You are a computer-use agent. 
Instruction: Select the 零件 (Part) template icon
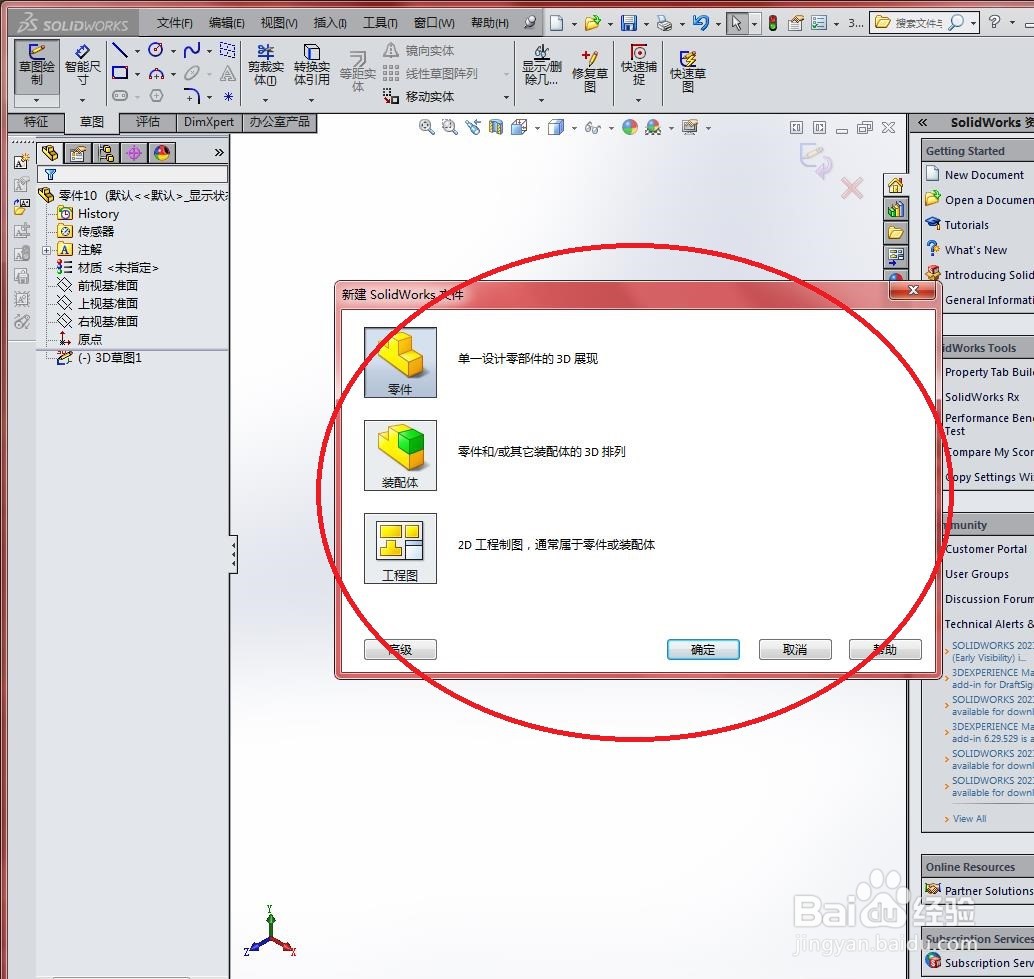click(400, 362)
